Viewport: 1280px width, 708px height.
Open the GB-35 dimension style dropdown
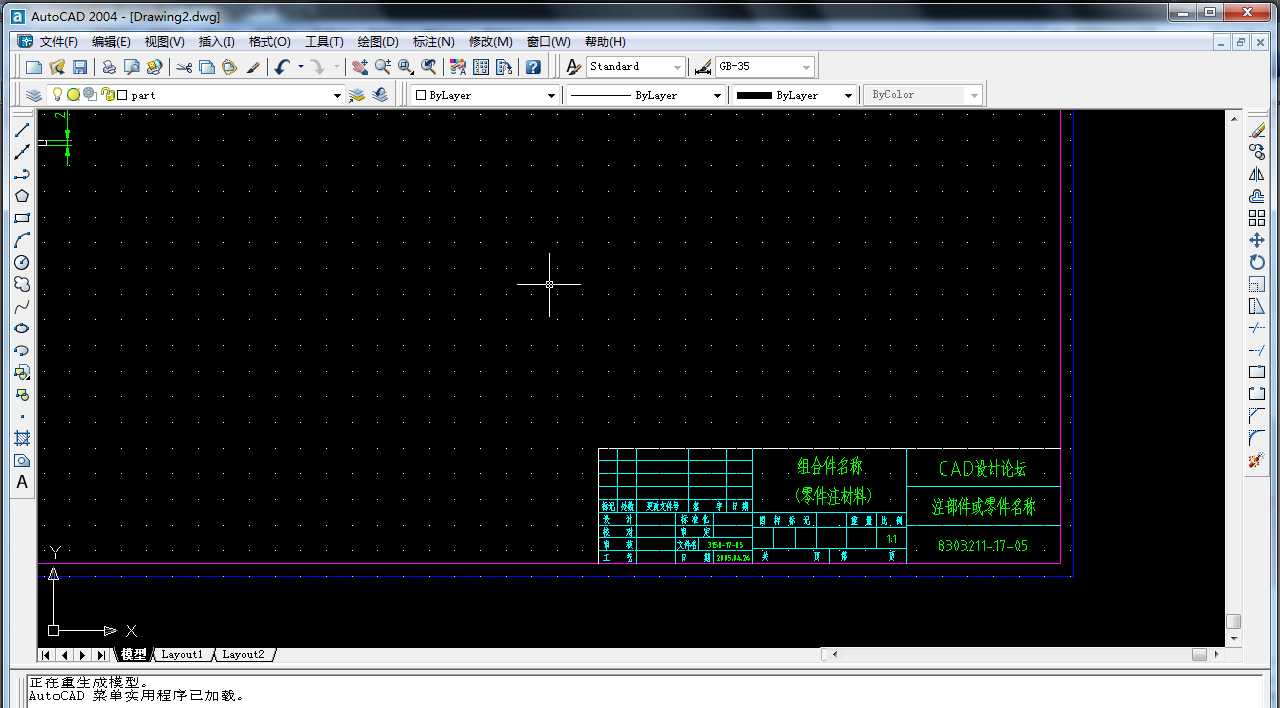[807, 67]
